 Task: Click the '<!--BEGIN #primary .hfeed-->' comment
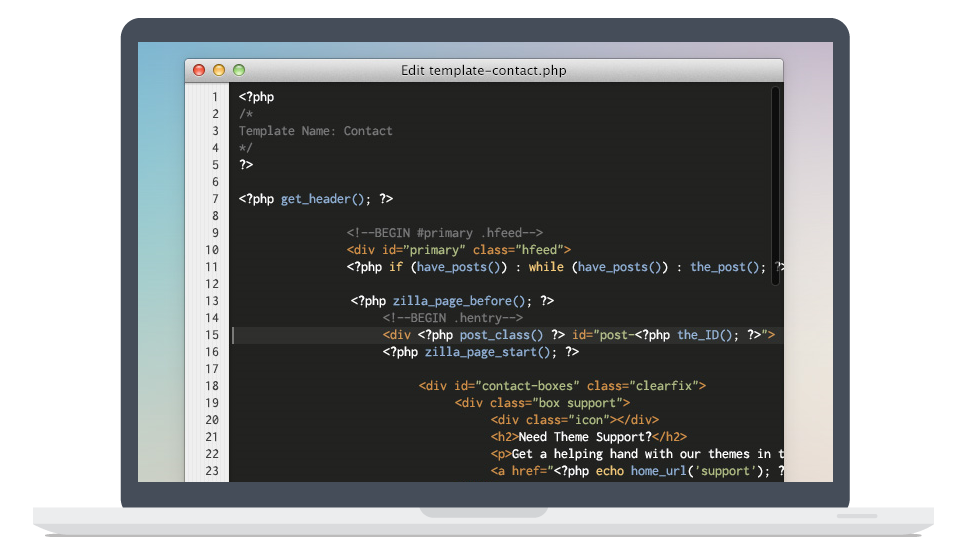click(x=445, y=233)
